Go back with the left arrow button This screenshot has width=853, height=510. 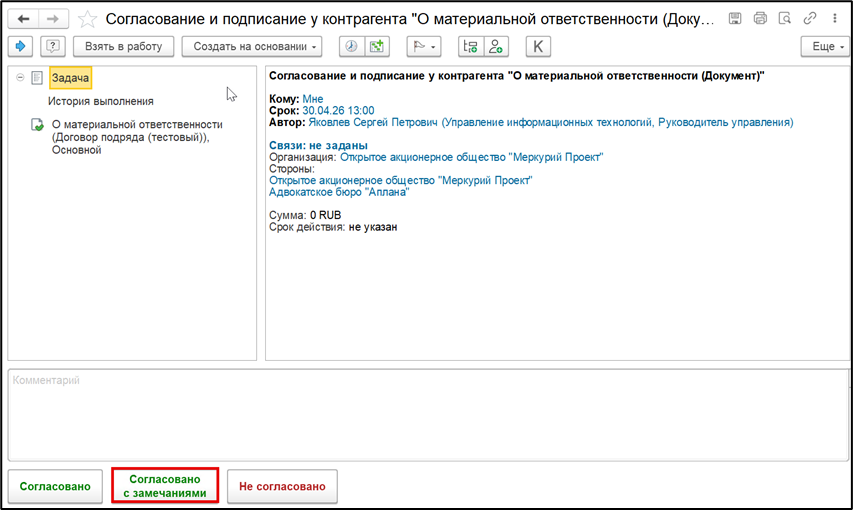coord(23,19)
